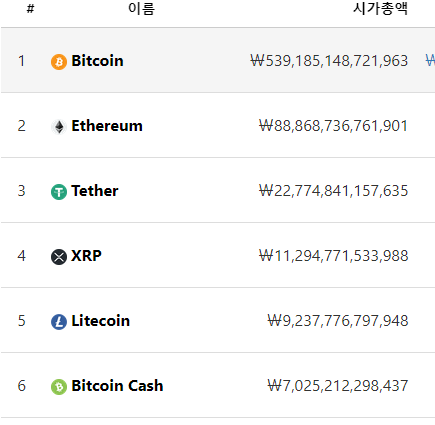Open the Tether coin name link

[x=95, y=191]
